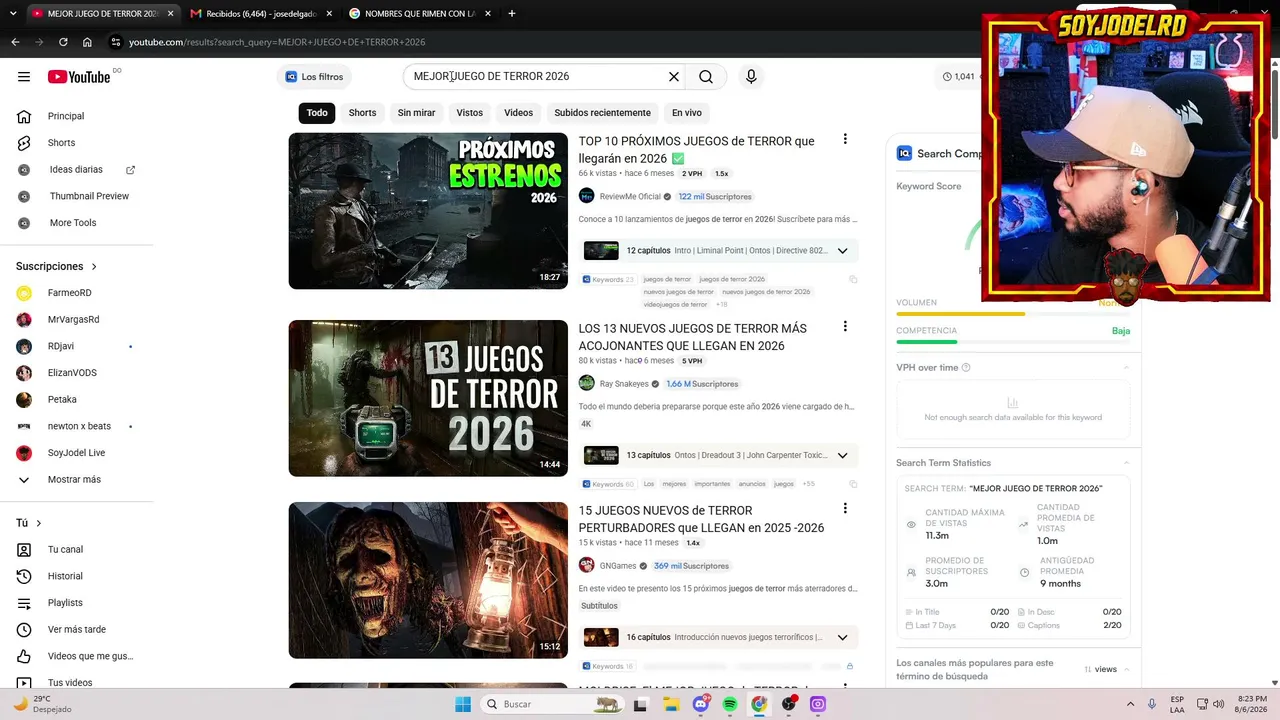The height and width of the screenshot is (720, 1280).
Task: Open LOS 13 NUEVOS JUEGOS video title
Action: 693,337
